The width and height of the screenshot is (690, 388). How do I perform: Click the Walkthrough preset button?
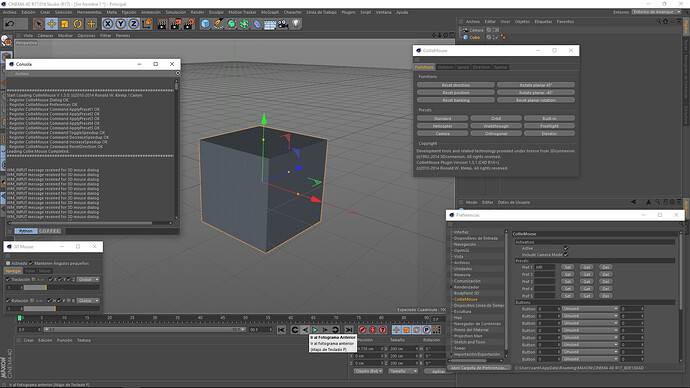coord(496,126)
